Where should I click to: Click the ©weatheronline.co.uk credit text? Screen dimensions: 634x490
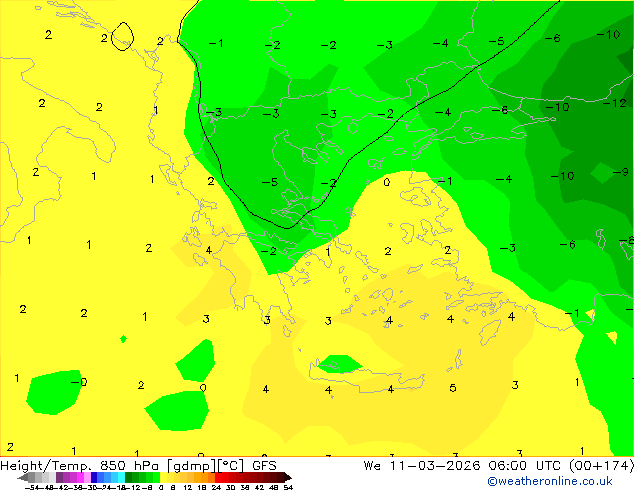(550, 481)
